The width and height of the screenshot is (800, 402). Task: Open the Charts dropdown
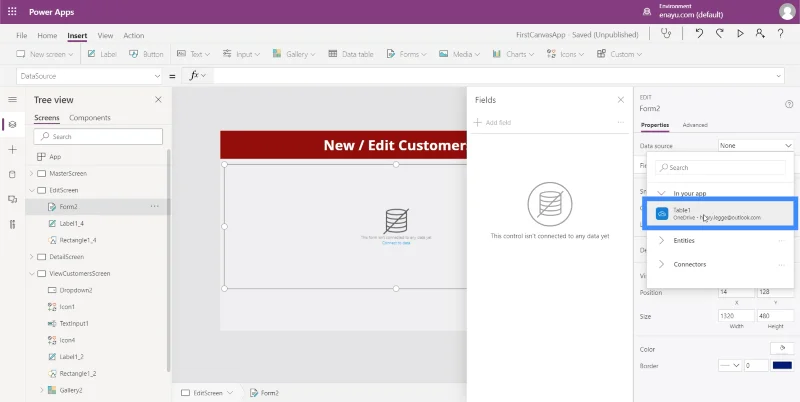[x=513, y=54]
